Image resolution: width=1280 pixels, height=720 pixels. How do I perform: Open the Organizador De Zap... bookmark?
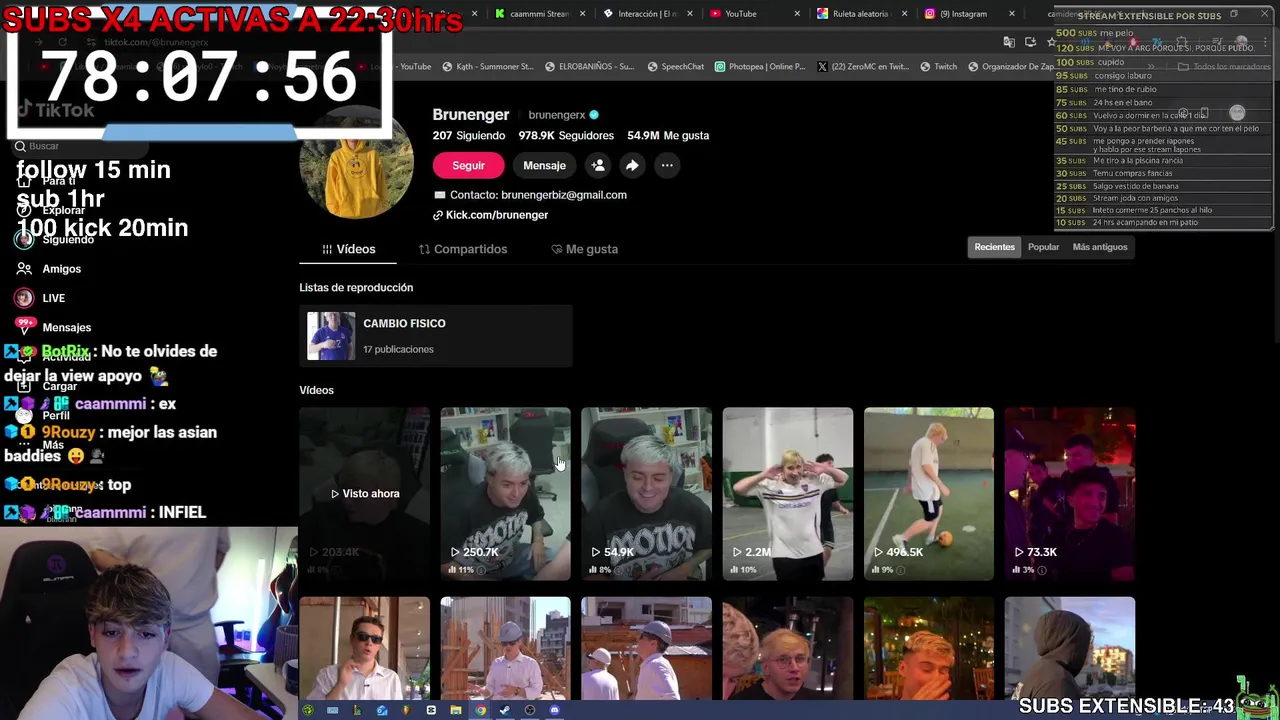coord(1011,67)
